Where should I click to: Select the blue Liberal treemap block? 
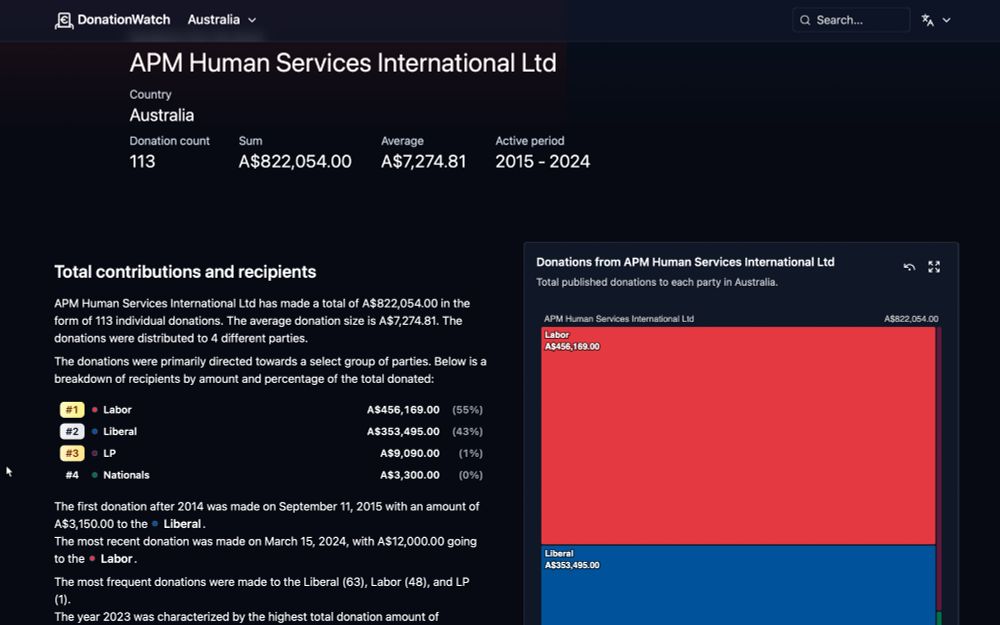pos(738,585)
